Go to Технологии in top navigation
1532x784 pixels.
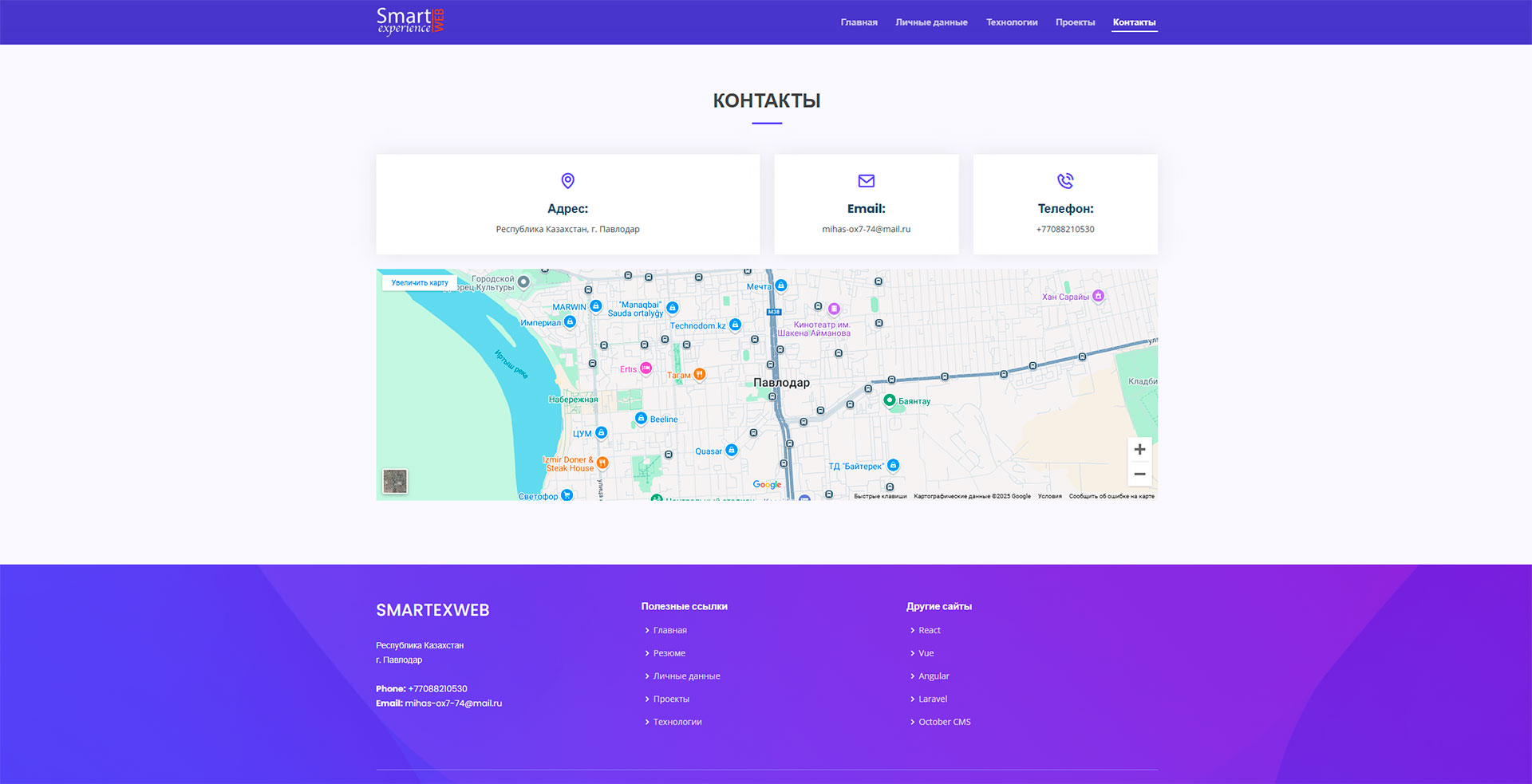point(1011,22)
